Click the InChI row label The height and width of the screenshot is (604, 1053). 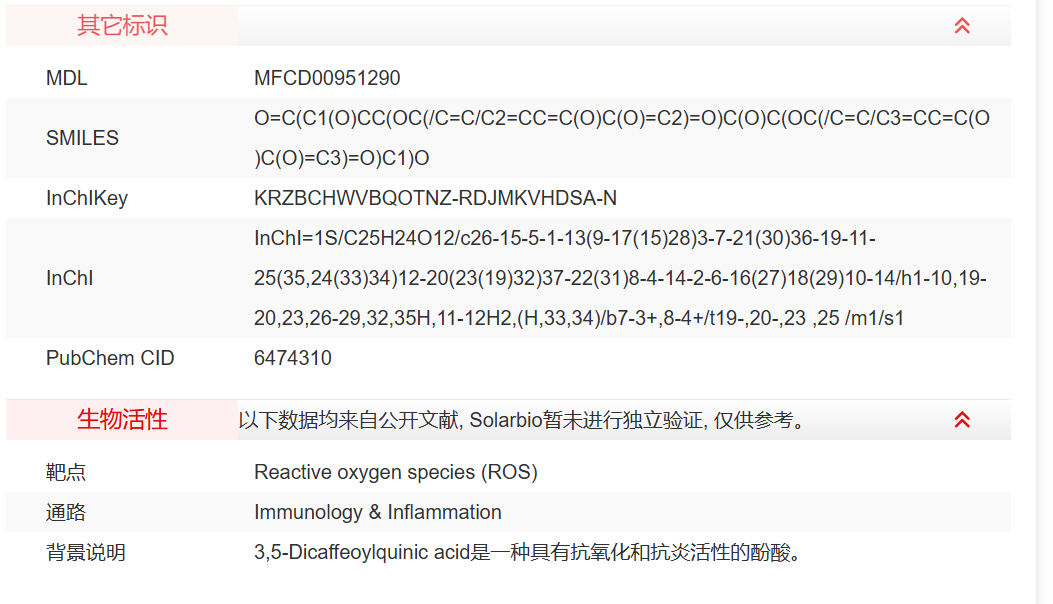[70, 278]
